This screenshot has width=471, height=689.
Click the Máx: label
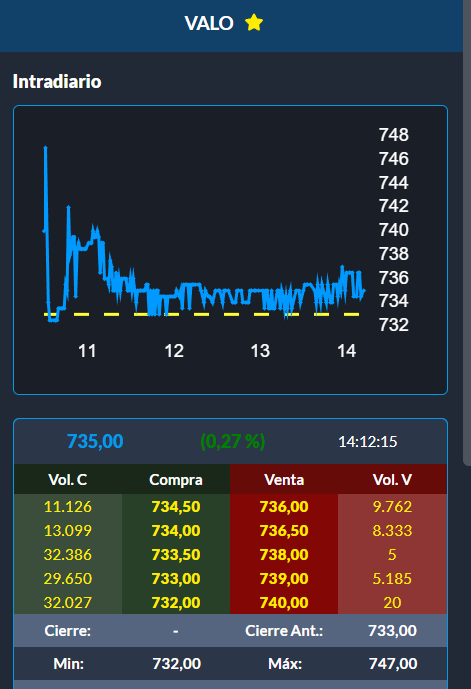[x=285, y=664]
